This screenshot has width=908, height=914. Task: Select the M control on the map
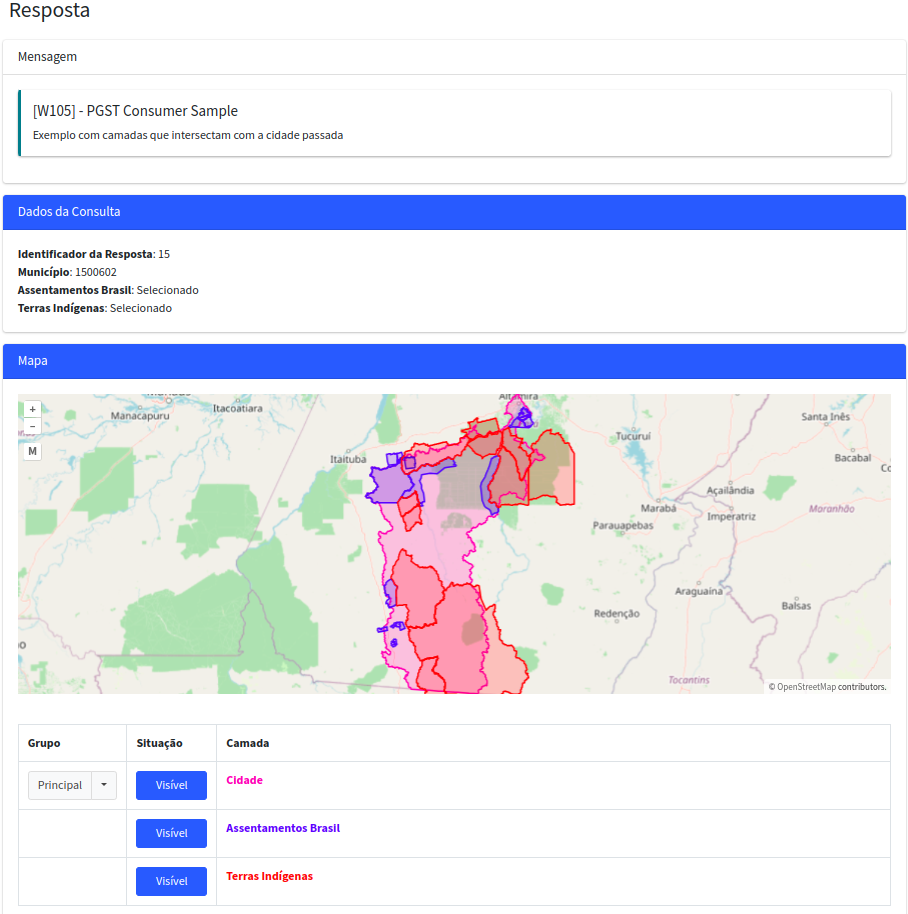pos(32,450)
